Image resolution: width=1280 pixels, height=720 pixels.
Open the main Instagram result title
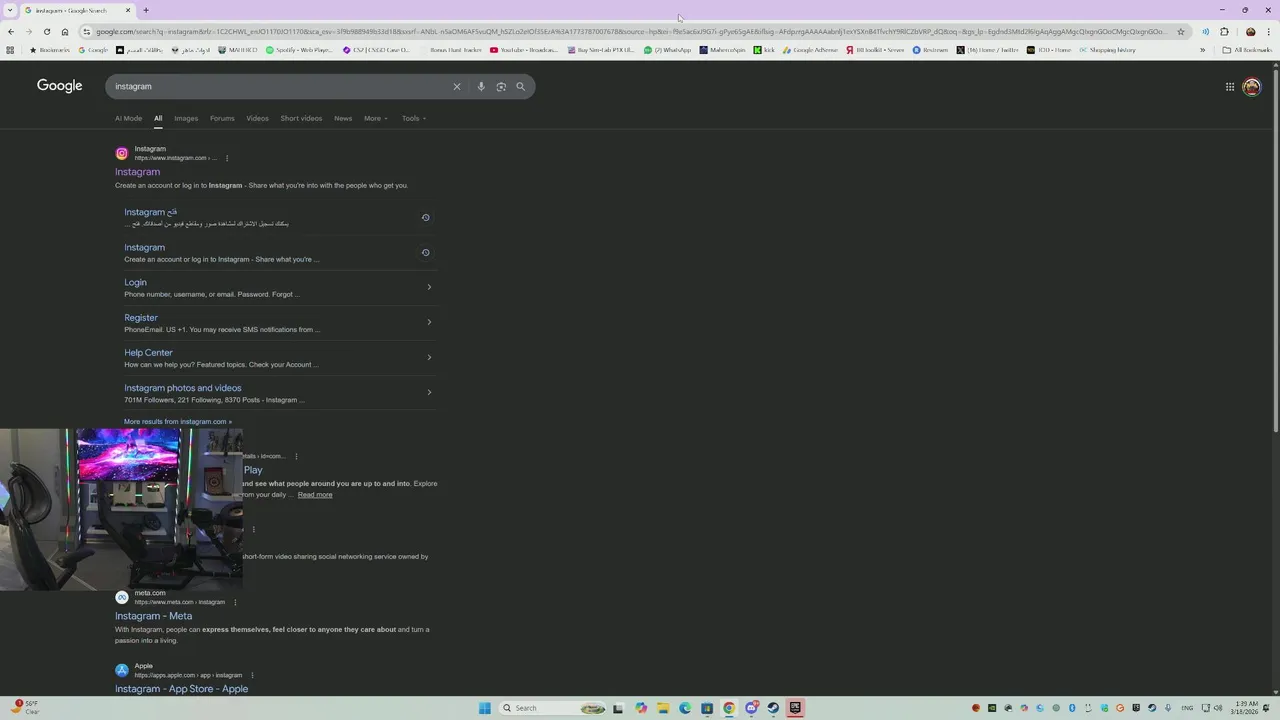pos(137,172)
